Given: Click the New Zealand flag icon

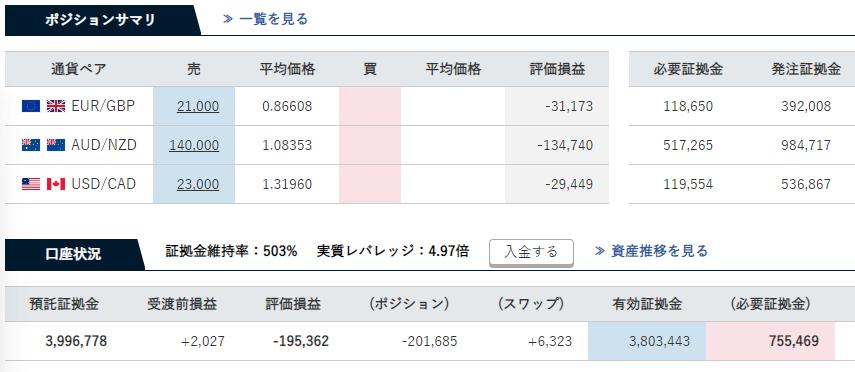Looking at the screenshot, I should [x=56, y=145].
